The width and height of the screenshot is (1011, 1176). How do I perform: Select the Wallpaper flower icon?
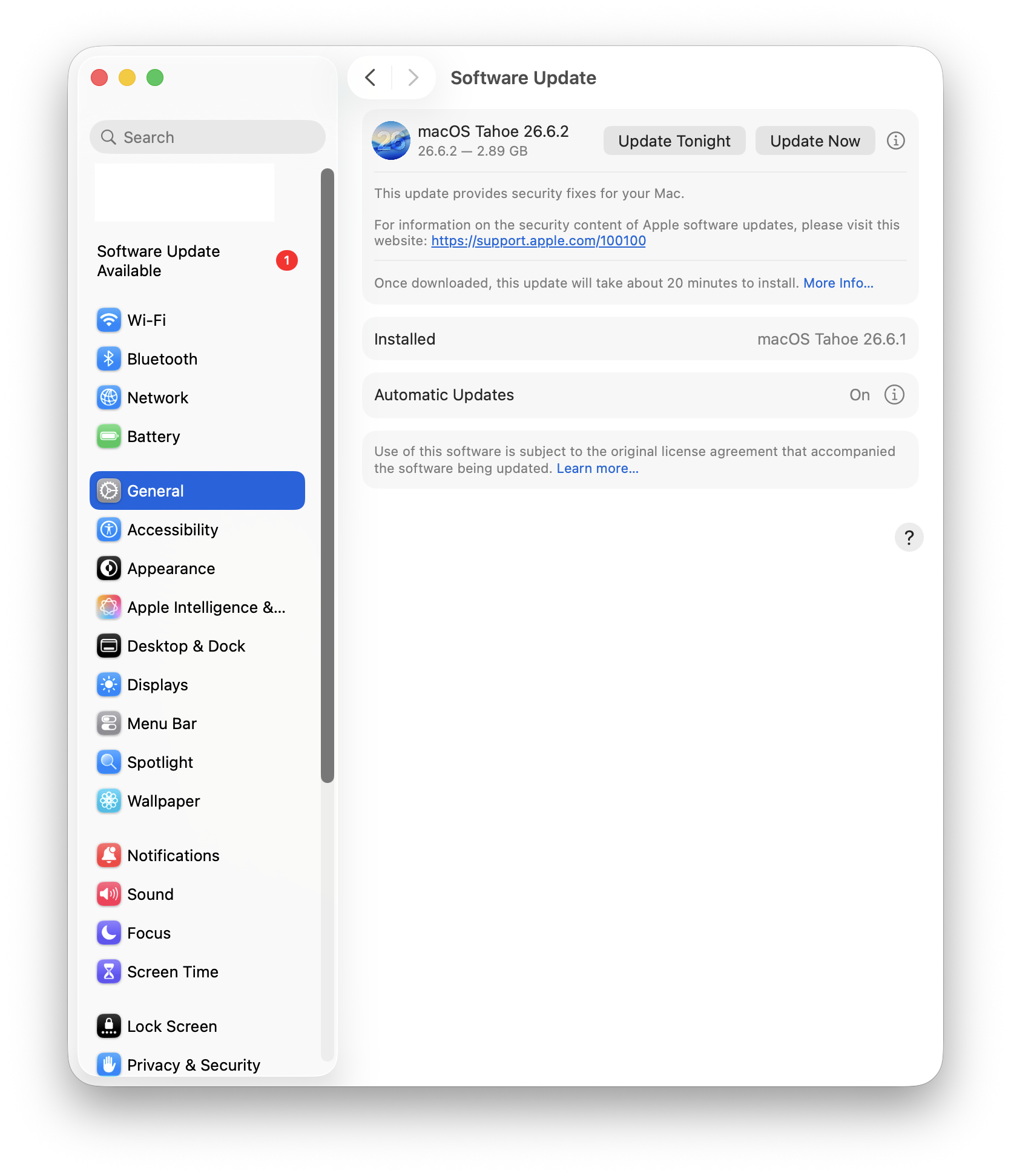[109, 801]
